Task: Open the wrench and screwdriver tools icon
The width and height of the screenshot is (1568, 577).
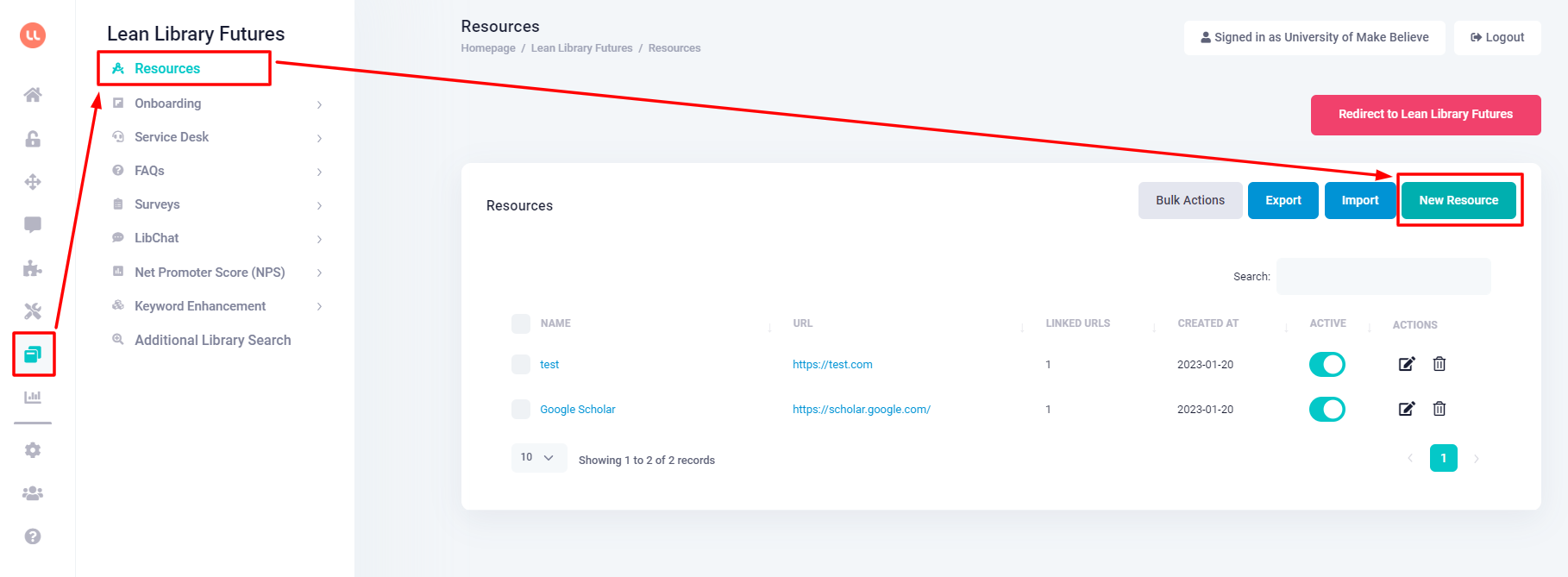Action: (x=33, y=311)
